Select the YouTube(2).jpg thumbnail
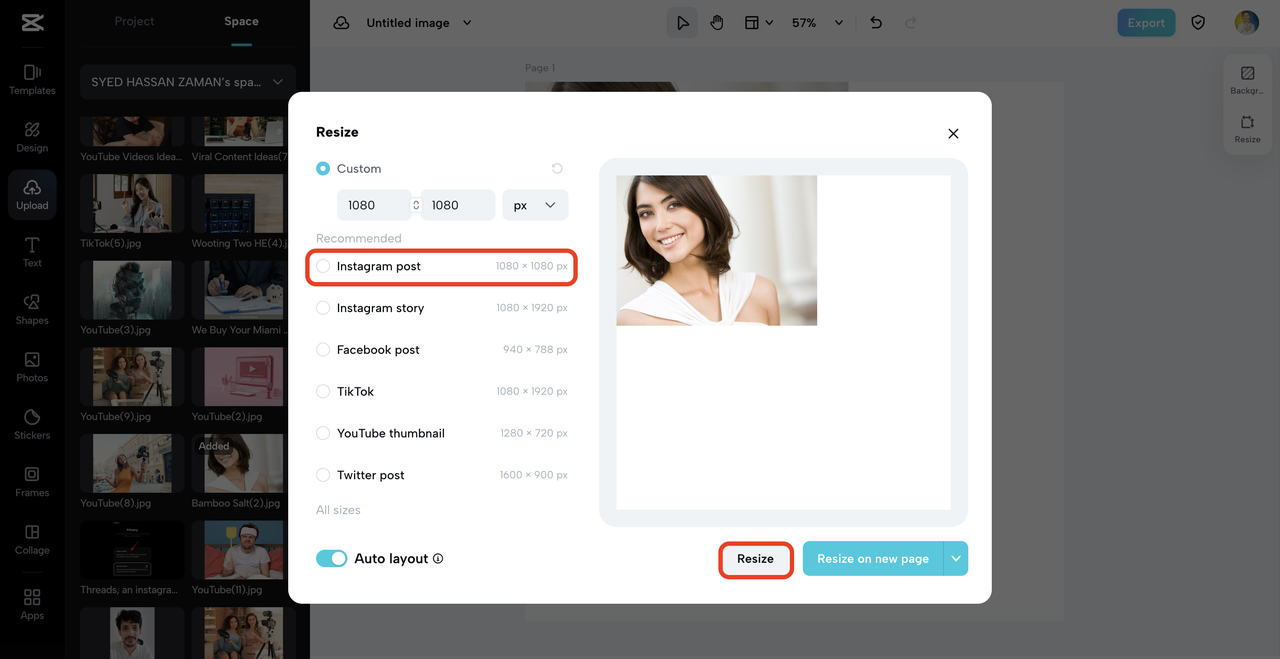 click(x=237, y=377)
